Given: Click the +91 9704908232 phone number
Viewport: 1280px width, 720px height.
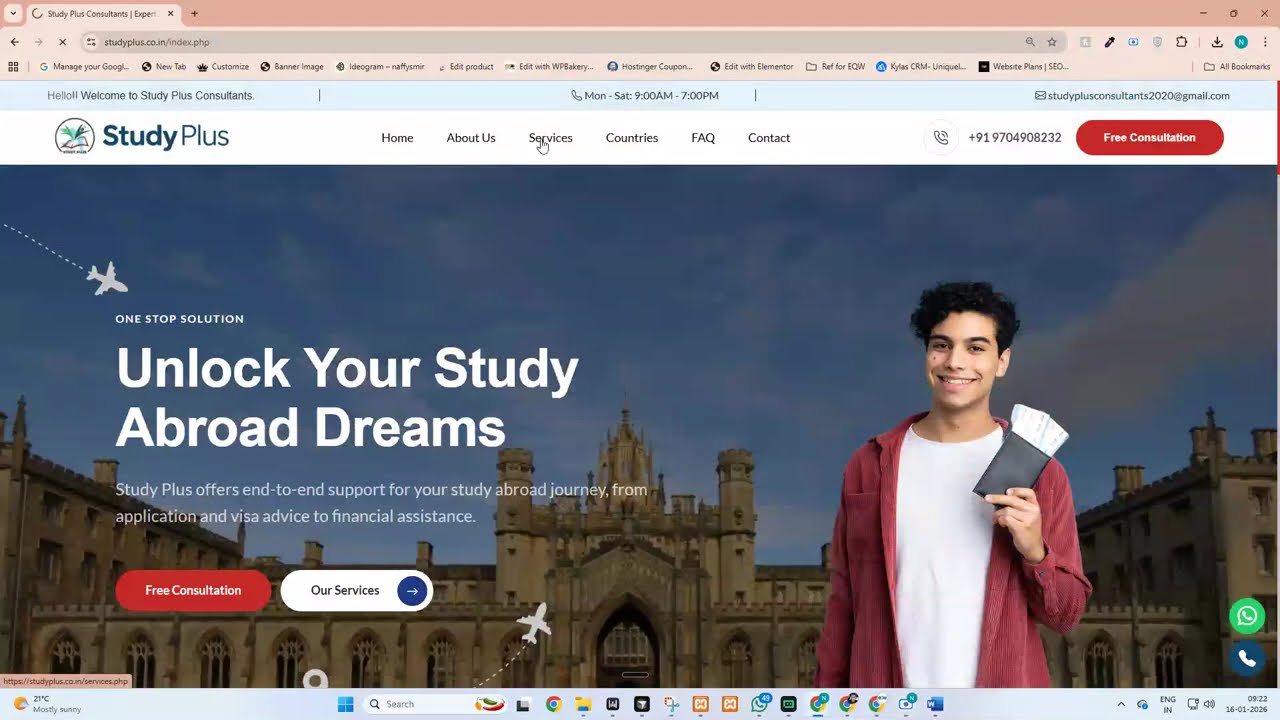Looking at the screenshot, I should (1015, 138).
